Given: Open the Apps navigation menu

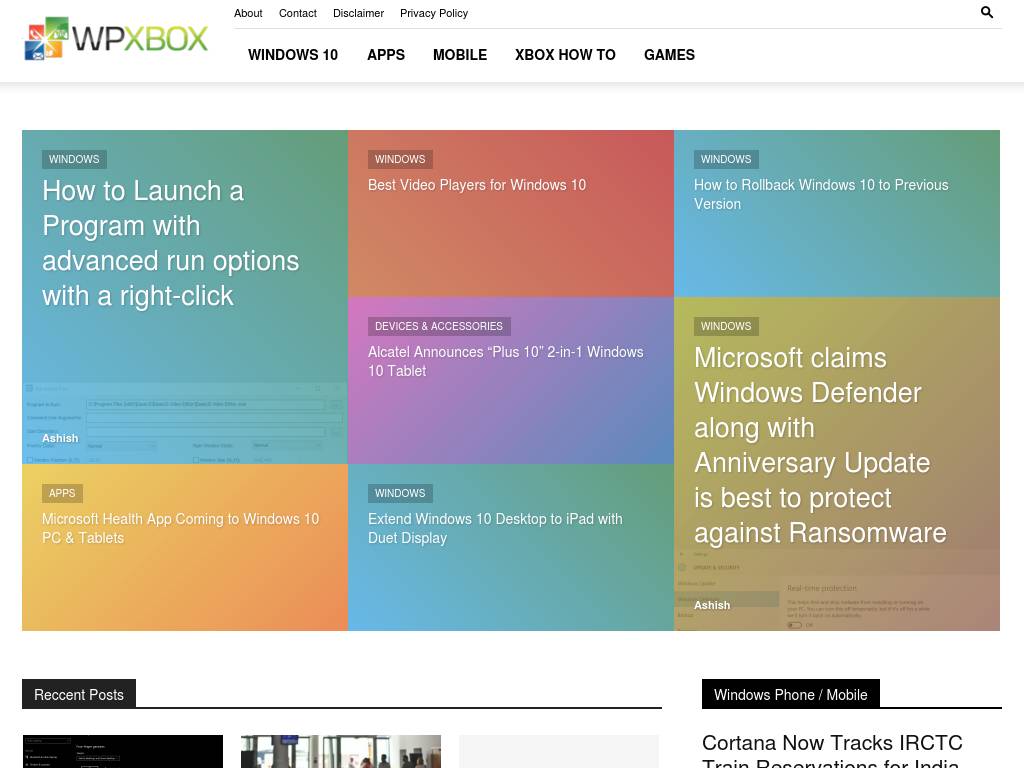Looking at the screenshot, I should click(386, 55).
